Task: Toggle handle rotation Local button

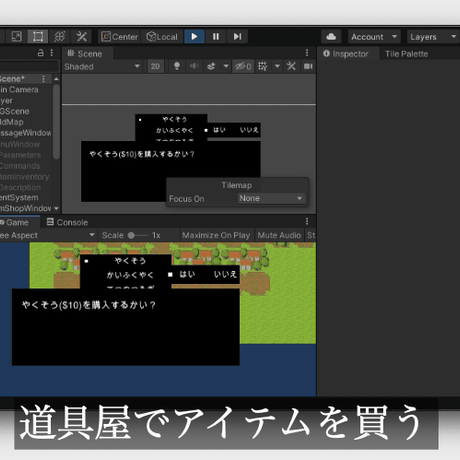Action: click(x=162, y=37)
